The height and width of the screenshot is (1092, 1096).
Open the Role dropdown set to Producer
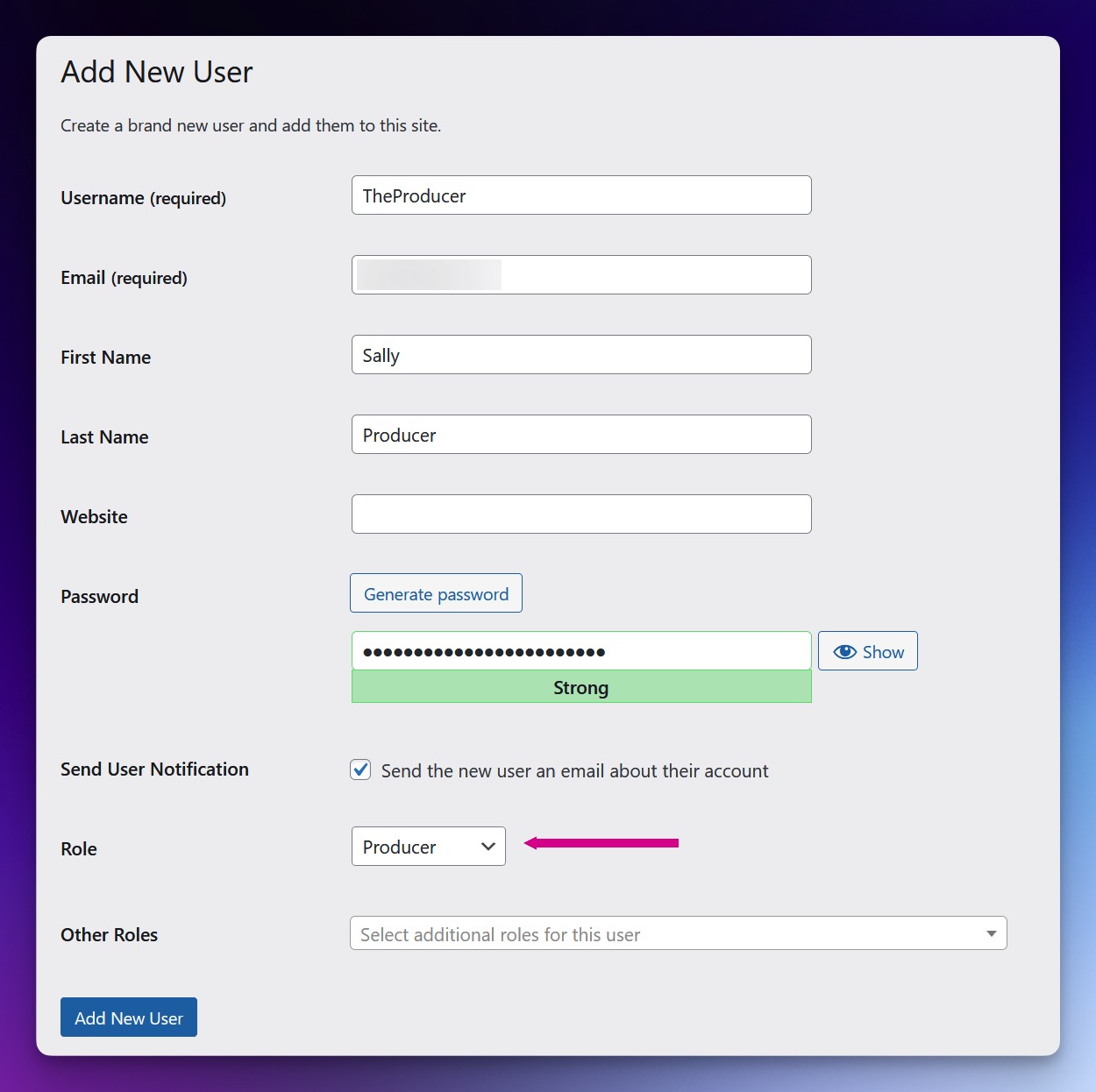coord(428,847)
